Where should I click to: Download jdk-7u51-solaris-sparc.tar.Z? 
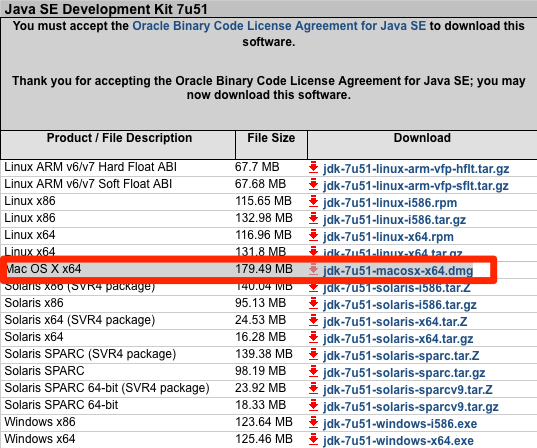401,356
